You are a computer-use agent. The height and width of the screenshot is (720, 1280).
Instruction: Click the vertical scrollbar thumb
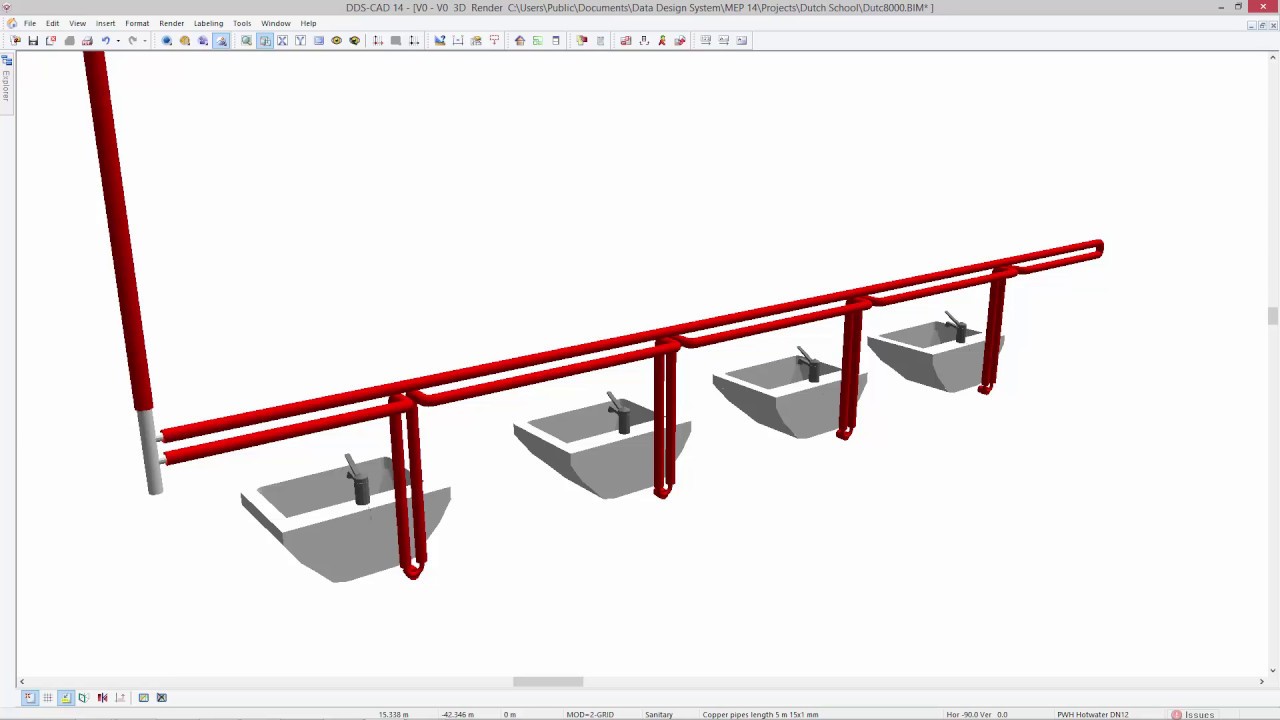point(1272,316)
